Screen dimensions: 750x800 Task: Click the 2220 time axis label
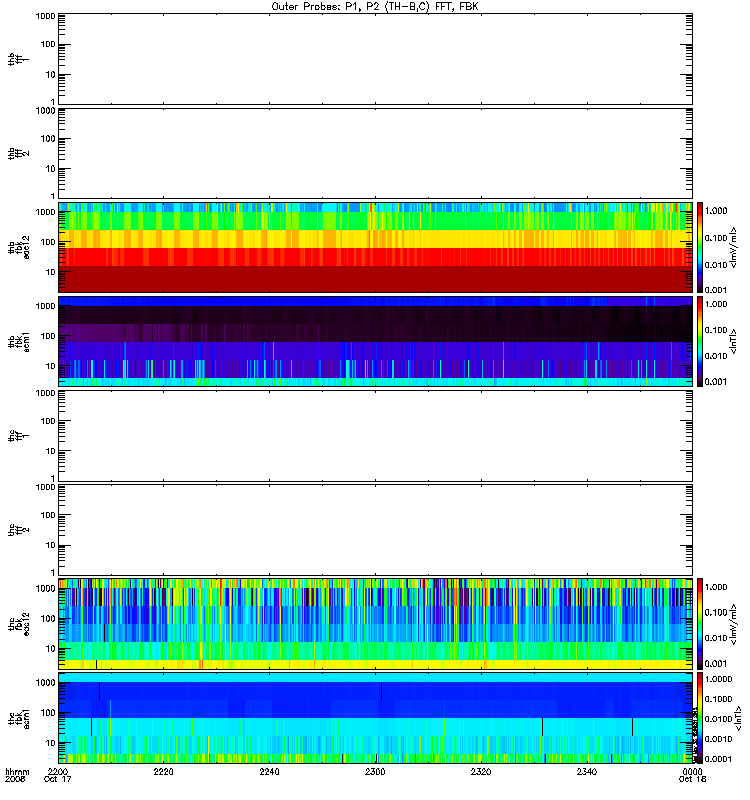tap(164, 772)
